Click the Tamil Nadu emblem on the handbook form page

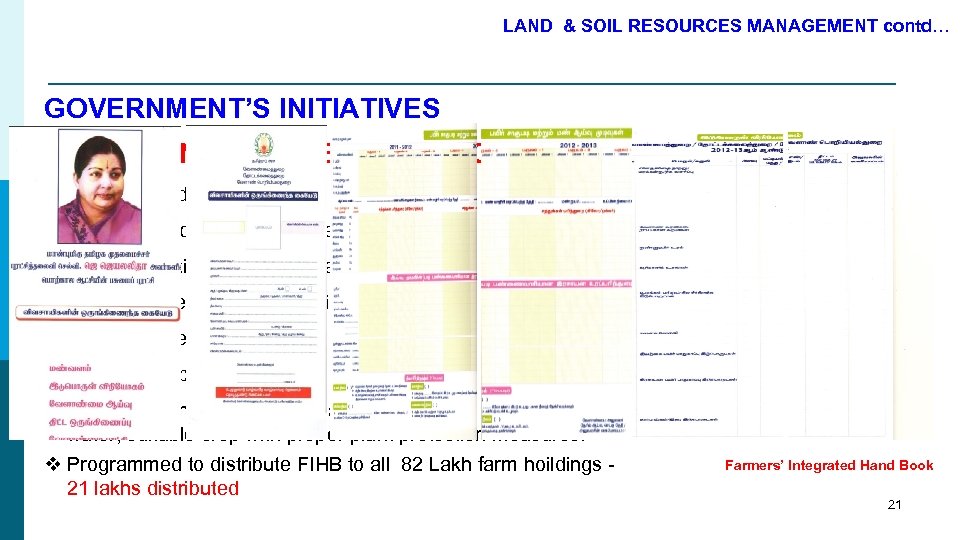(x=264, y=145)
